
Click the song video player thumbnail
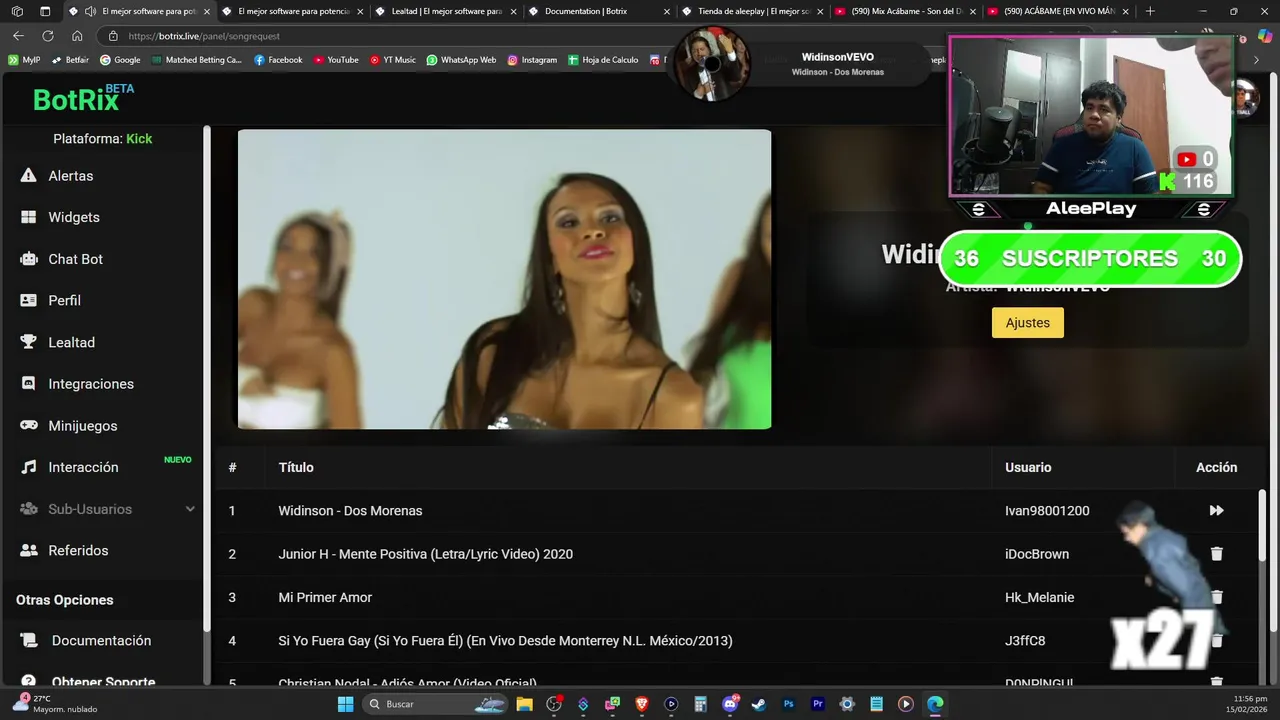tap(504, 279)
